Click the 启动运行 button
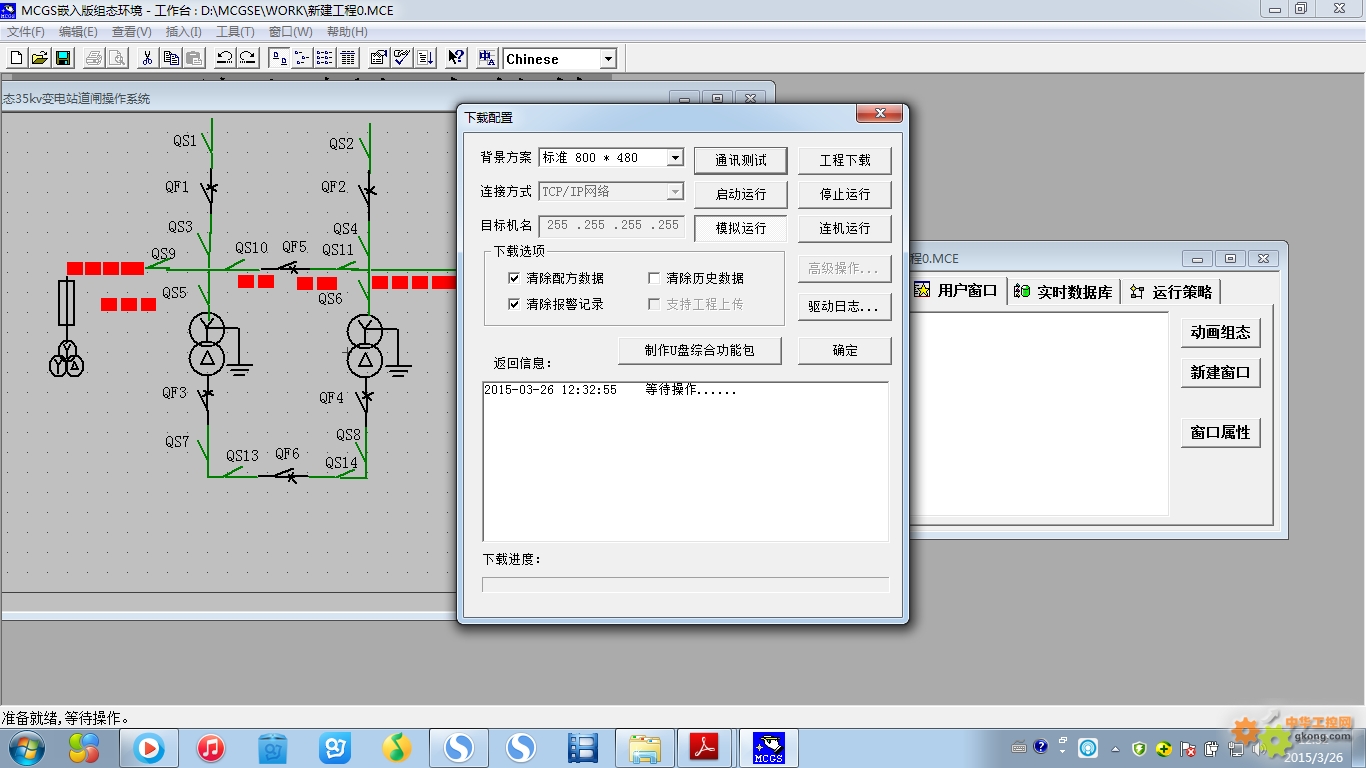Viewport: 1366px width, 768px height. click(x=741, y=194)
